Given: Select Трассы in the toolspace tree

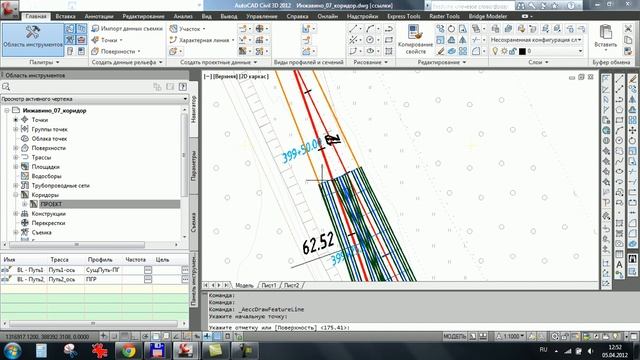Looking at the screenshot, I should (41, 158).
